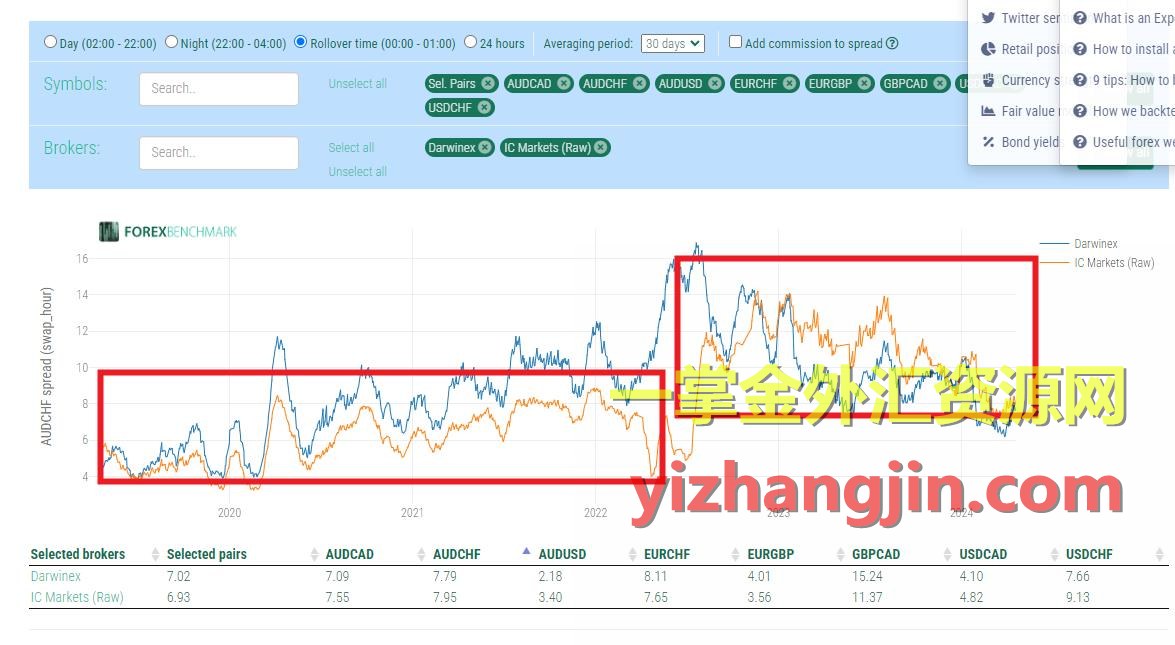Select the 24 hours radio button
The image size is (1175, 645).
[x=471, y=42]
